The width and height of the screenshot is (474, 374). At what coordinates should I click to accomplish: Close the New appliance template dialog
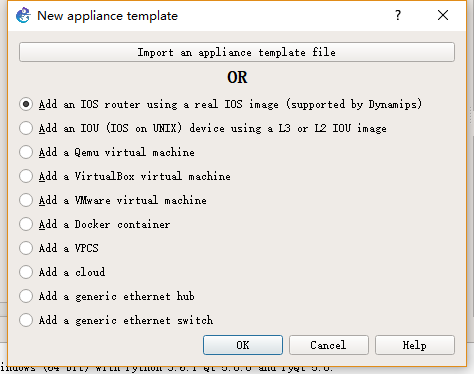443,15
